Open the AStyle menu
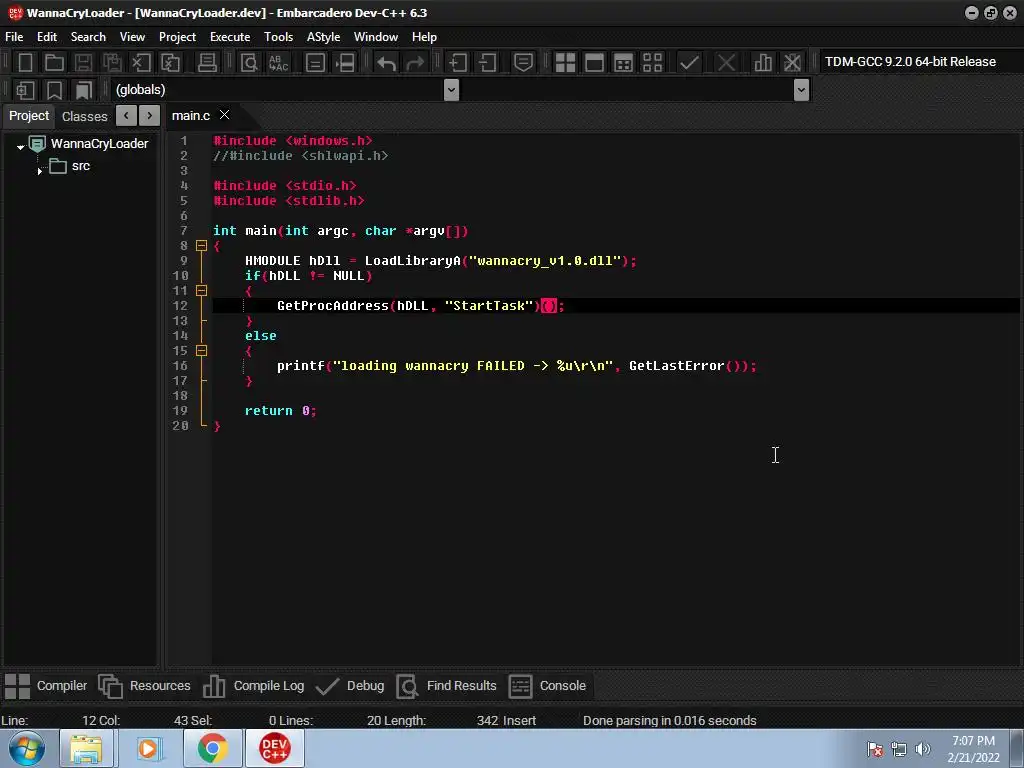Screen dimensions: 1024x768 (323, 37)
